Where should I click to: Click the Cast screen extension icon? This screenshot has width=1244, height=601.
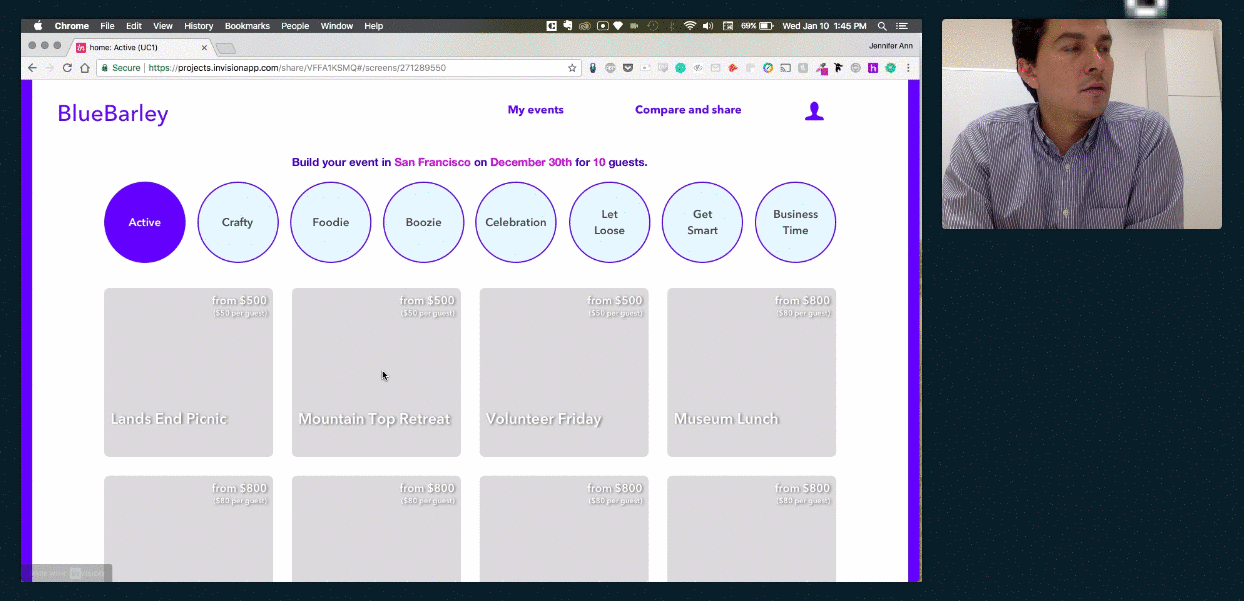pos(785,68)
